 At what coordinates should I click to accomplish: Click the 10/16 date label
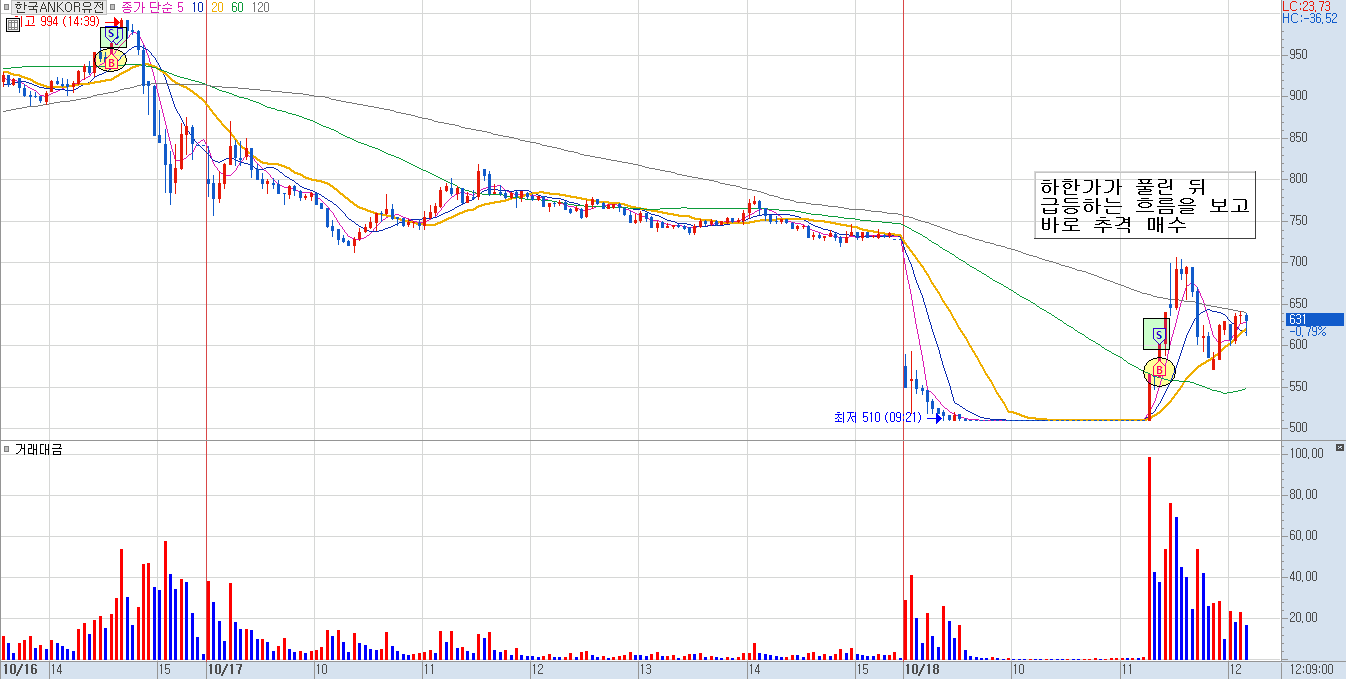pos(21,669)
